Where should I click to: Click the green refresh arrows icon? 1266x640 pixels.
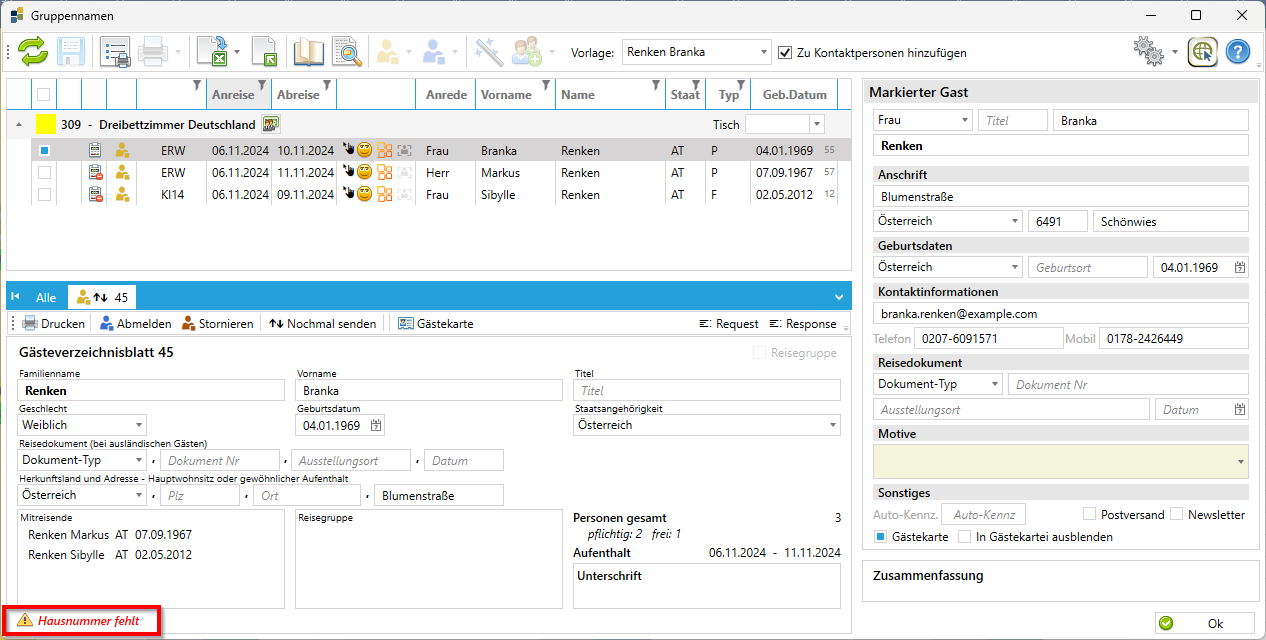(33, 52)
